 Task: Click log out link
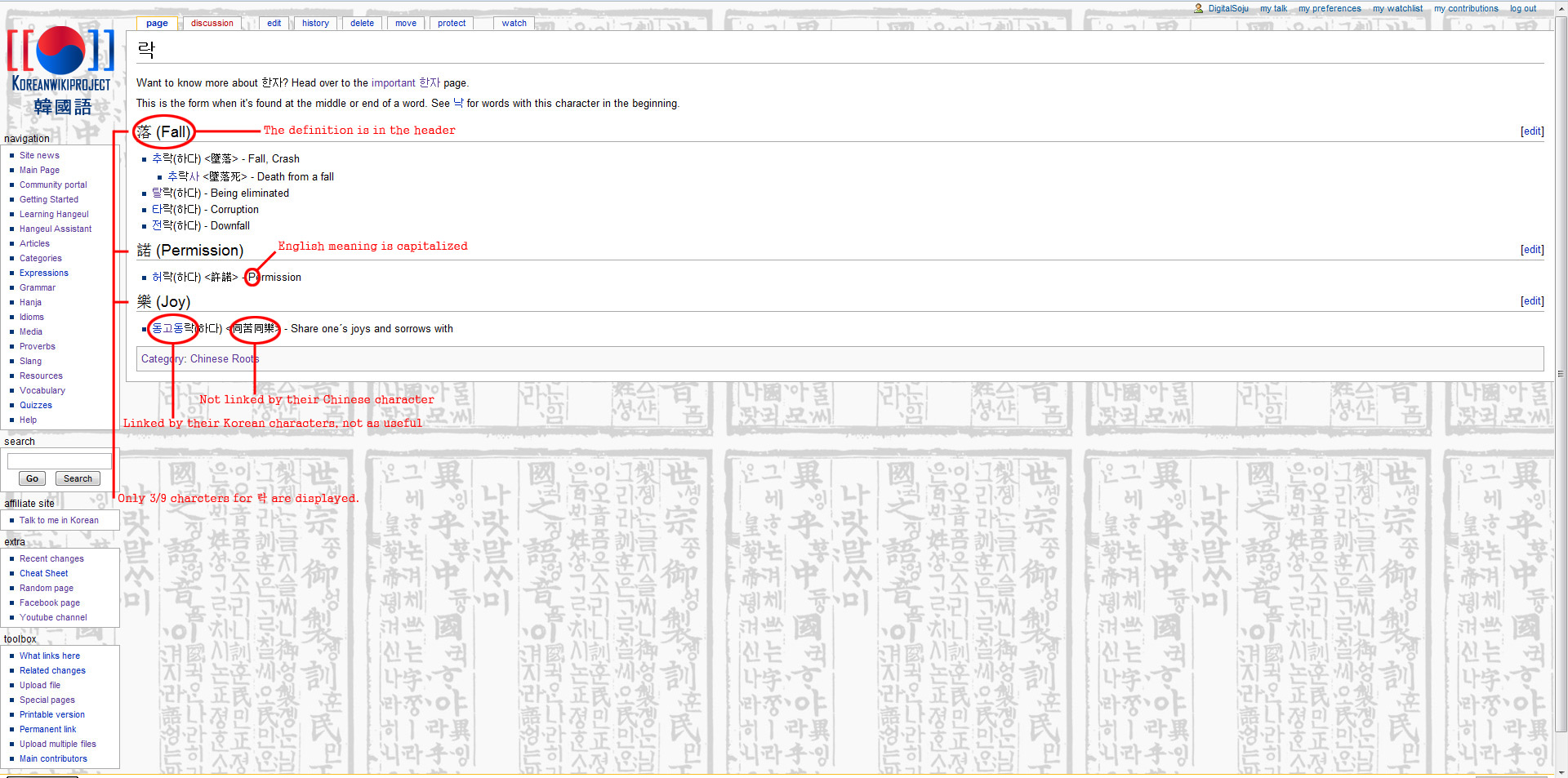(x=1522, y=8)
